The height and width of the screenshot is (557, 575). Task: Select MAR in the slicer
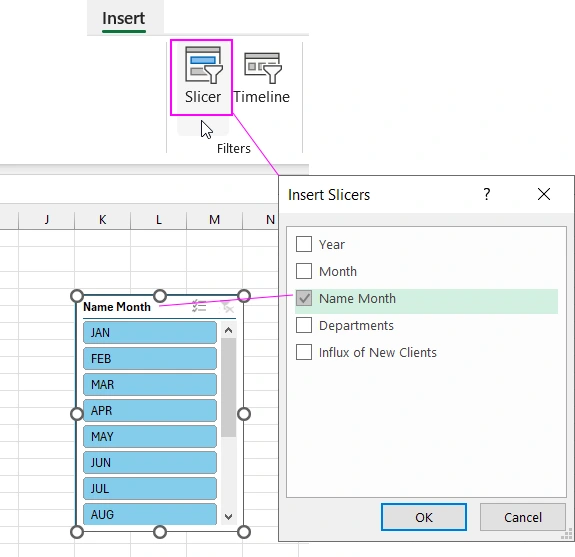(x=150, y=385)
